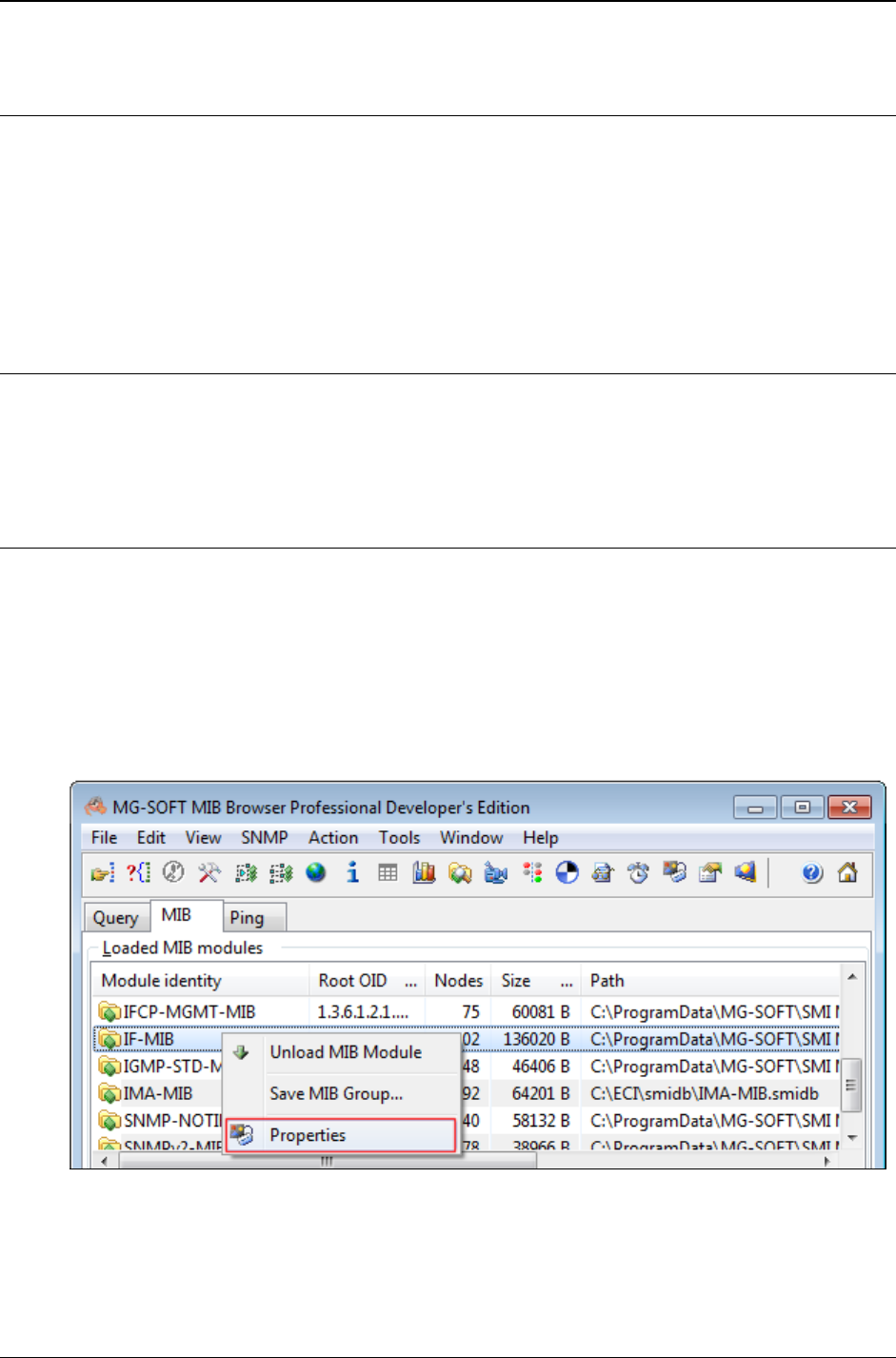
Task: Click the blue-white pie circle toolbar icon
Action: (567, 872)
